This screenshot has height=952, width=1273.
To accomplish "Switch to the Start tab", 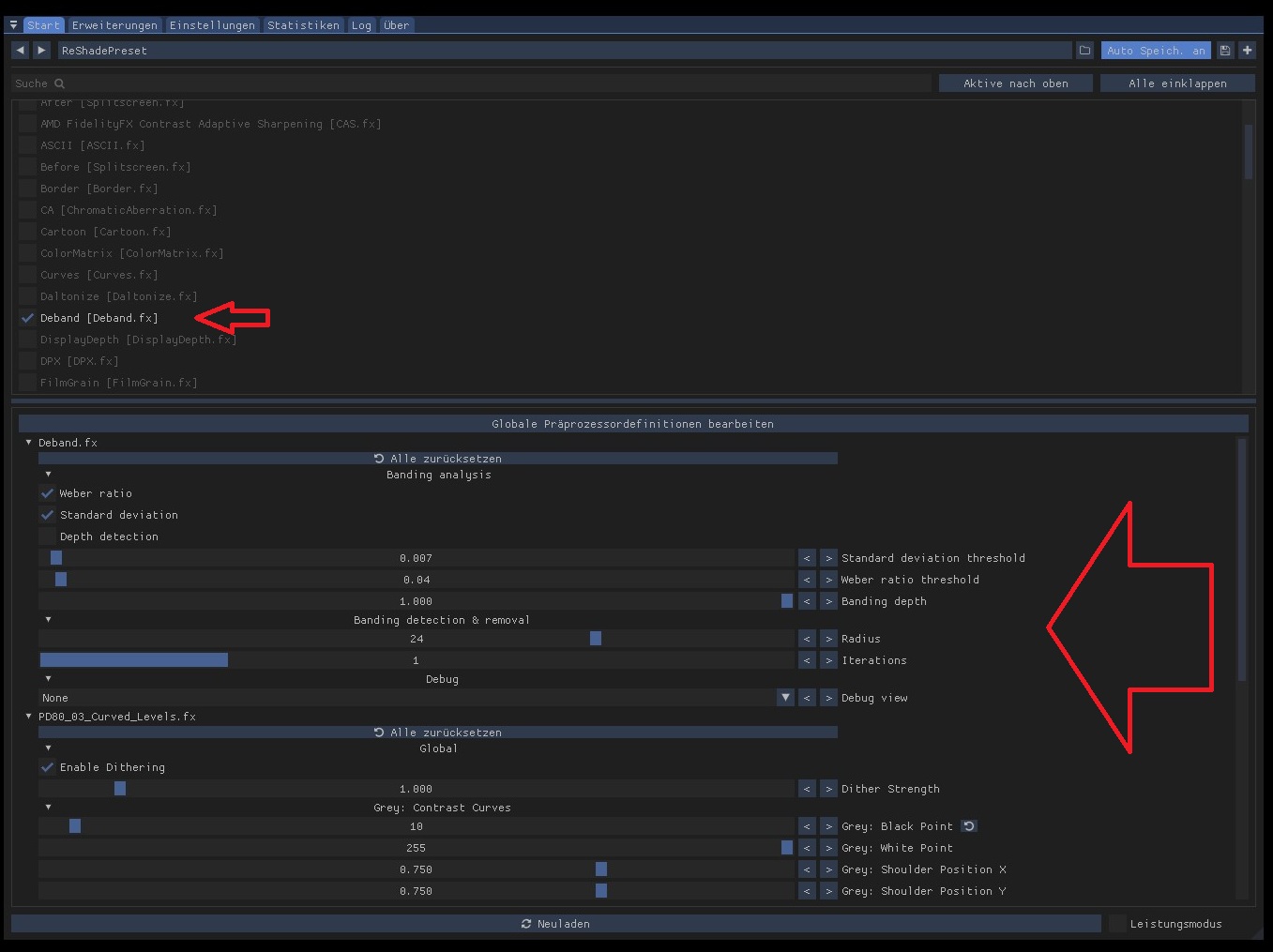I will tap(43, 25).
